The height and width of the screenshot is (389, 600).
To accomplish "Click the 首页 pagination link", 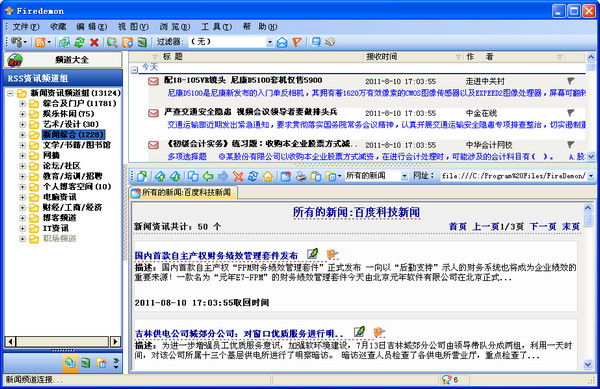I will 458,226.
